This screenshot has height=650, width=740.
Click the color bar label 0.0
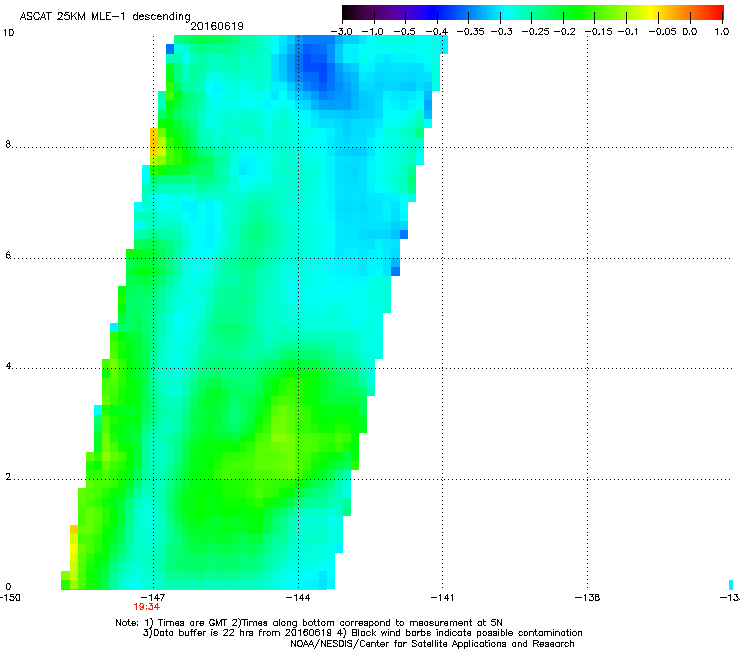[690, 32]
